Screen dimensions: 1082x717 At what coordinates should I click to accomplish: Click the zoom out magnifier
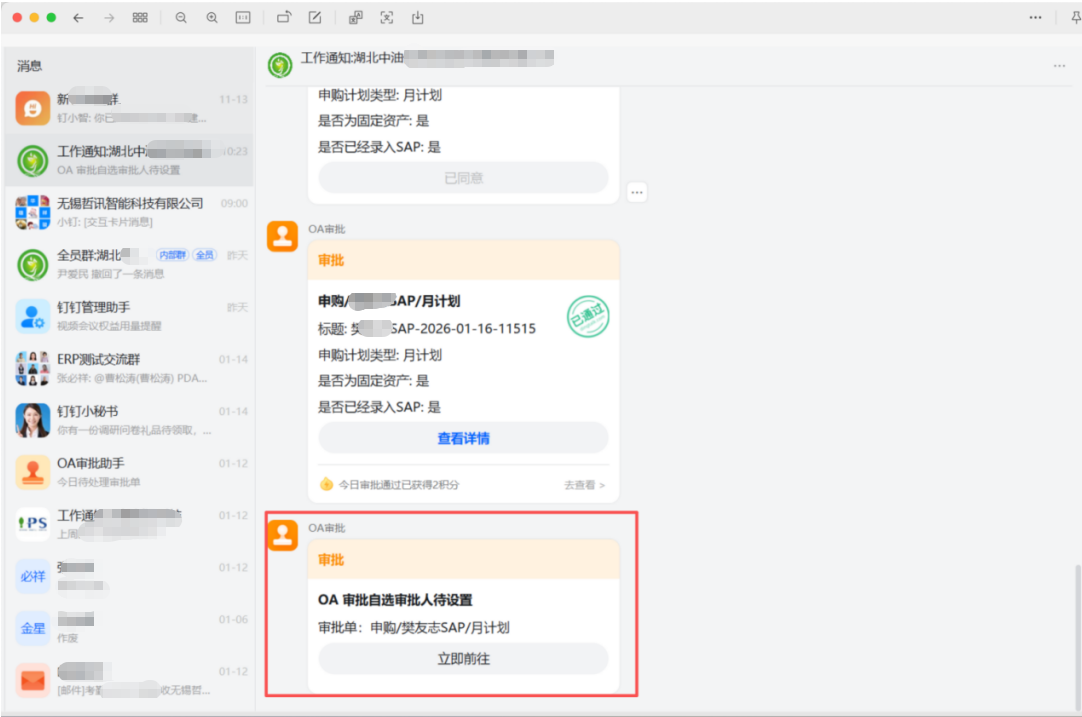[x=181, y=18]
